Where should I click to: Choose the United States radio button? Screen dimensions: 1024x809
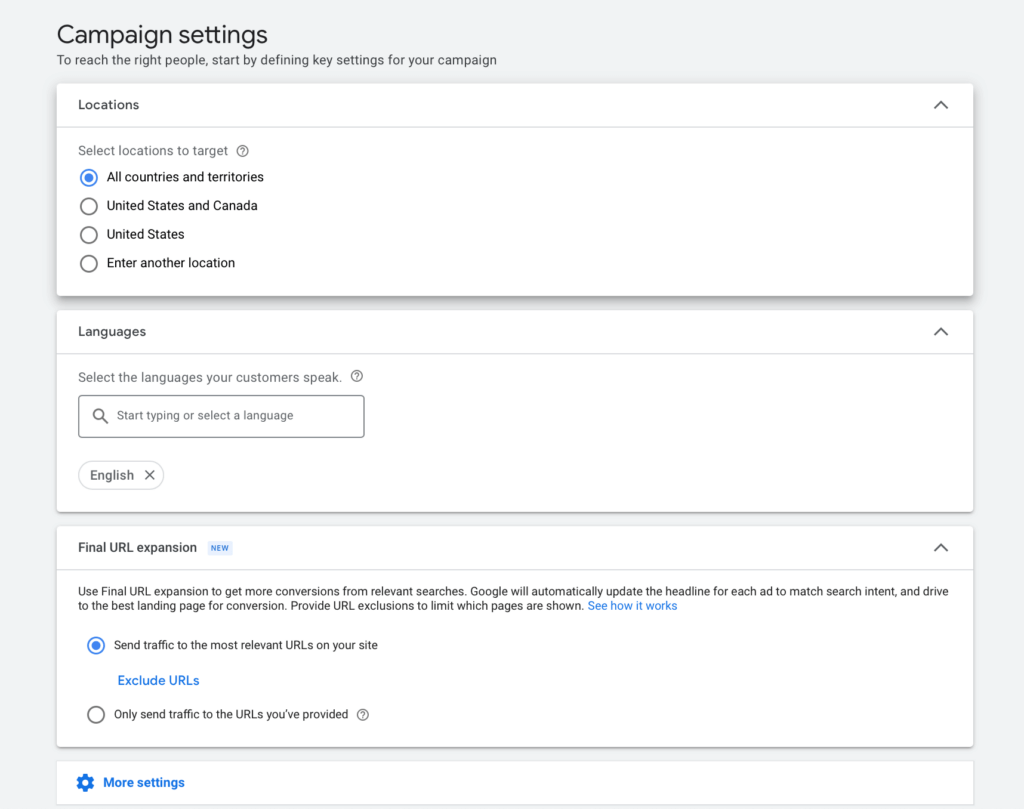coord(89,235)
